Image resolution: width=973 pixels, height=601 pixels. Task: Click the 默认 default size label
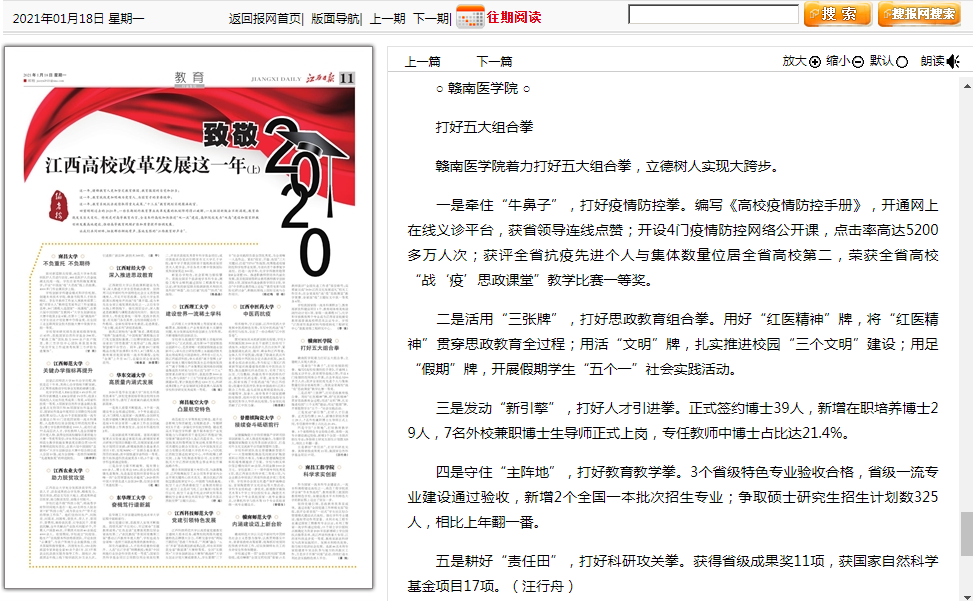(x=881, y=61)
